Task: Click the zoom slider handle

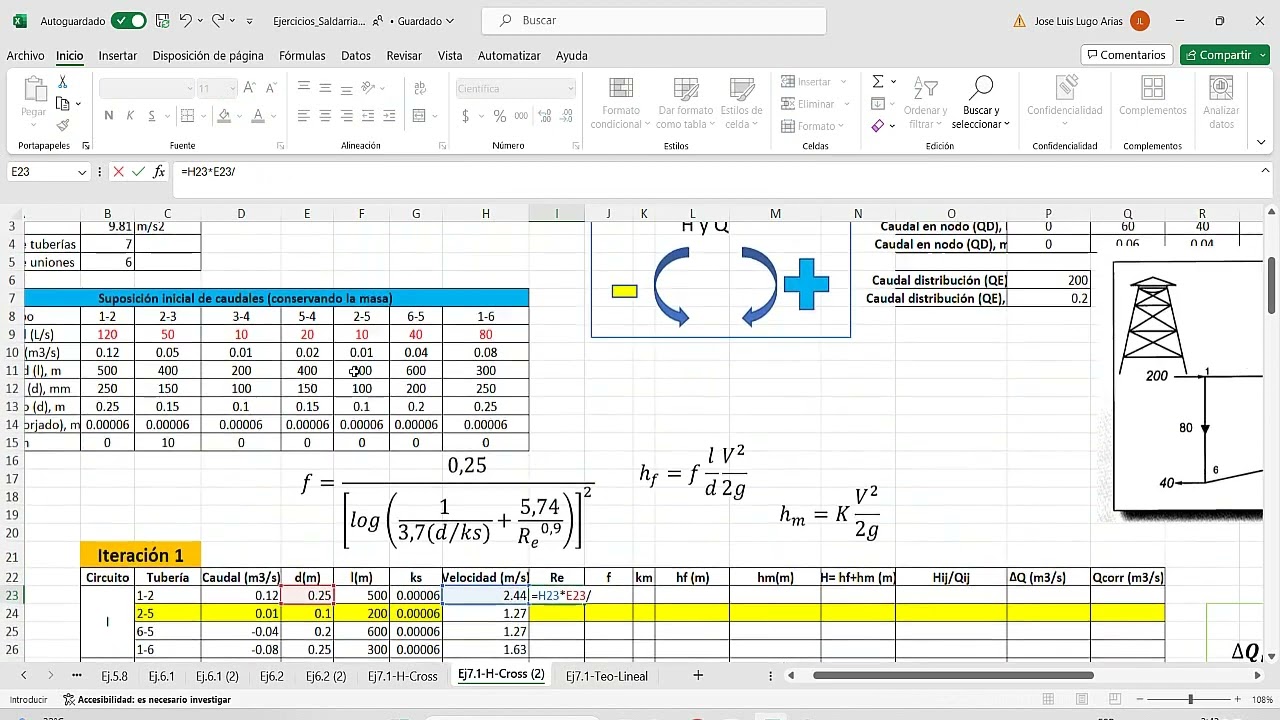Action: pos(1190,700)
